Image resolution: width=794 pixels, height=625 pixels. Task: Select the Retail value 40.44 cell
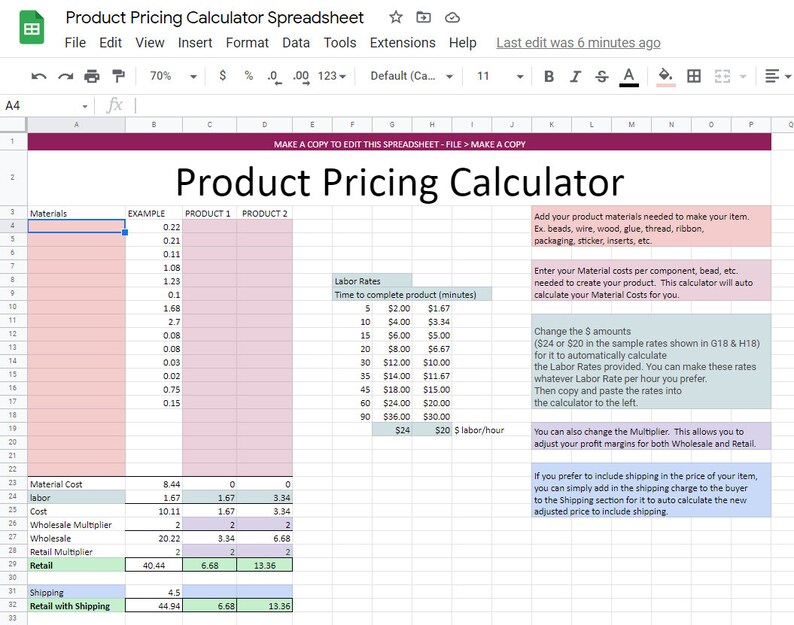tap(154, 565)
